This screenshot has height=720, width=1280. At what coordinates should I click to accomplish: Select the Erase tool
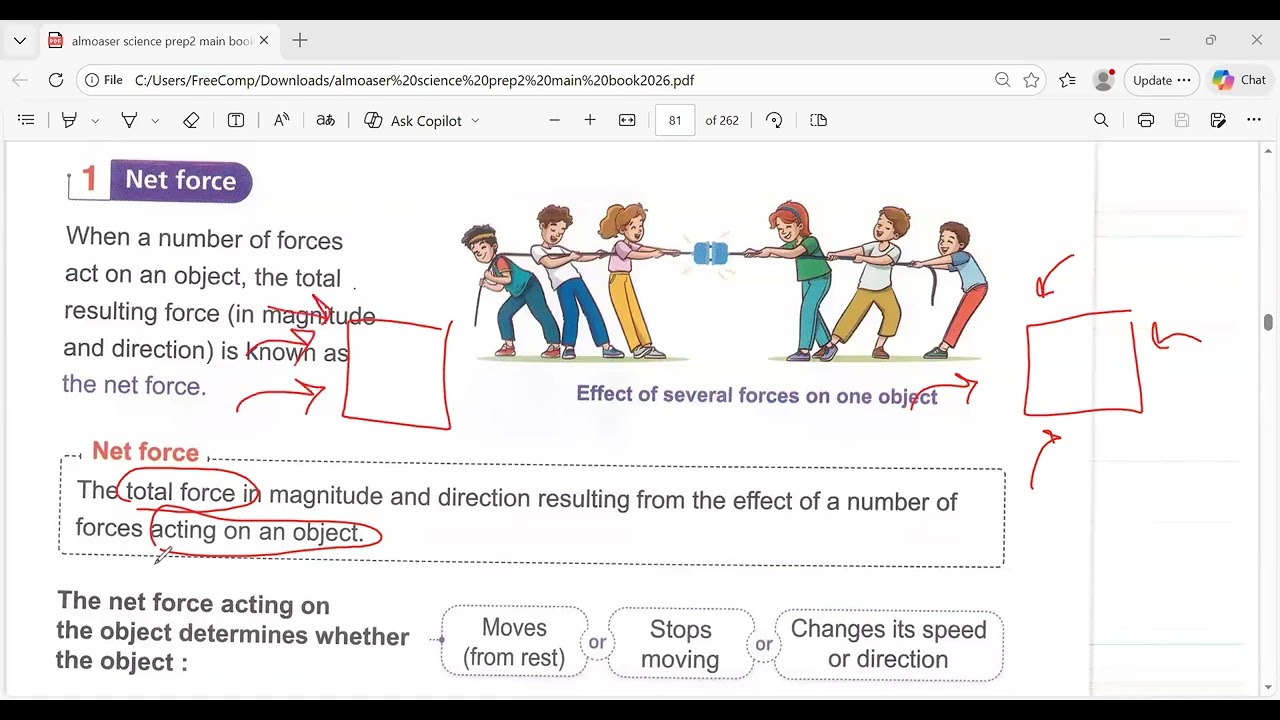pos(191,120)
